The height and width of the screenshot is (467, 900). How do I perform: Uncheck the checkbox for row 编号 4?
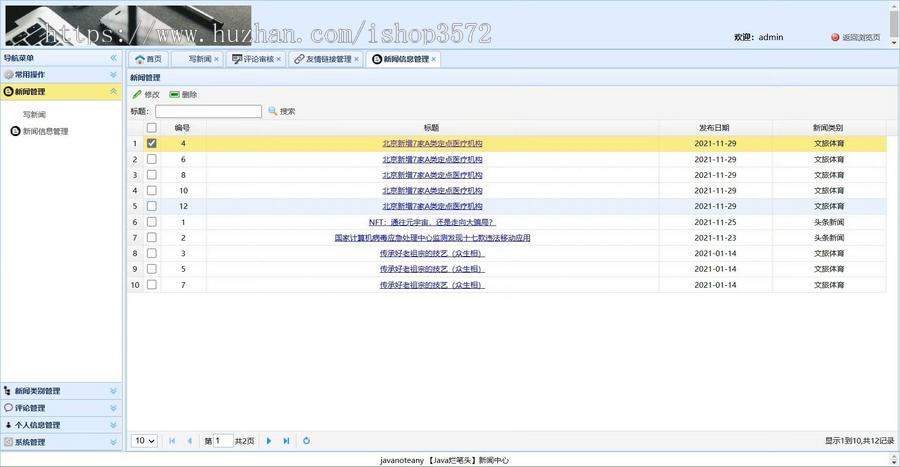click(152, 143)
